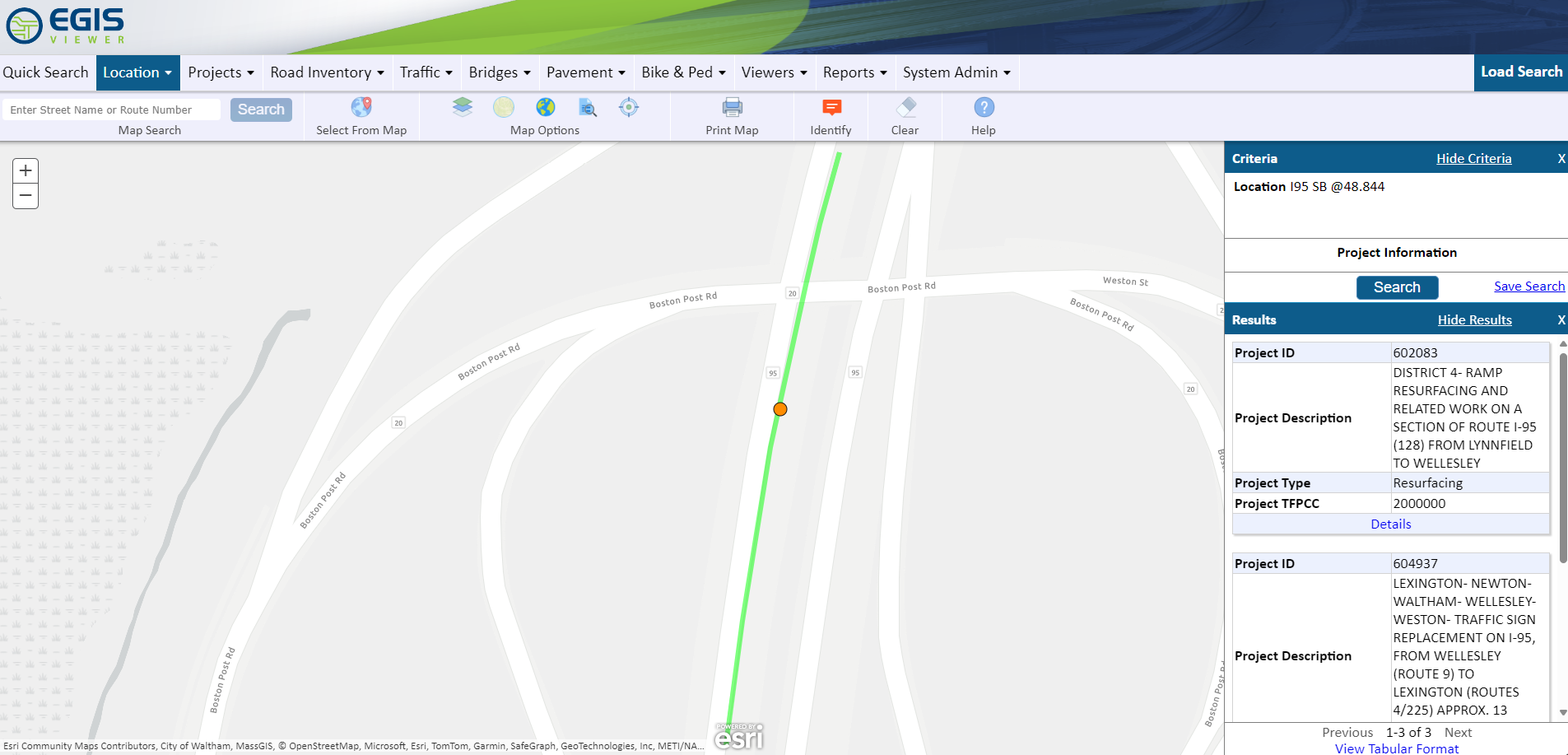
Task: Open the Traffic dropdown menu
Action: coord(426,72)
